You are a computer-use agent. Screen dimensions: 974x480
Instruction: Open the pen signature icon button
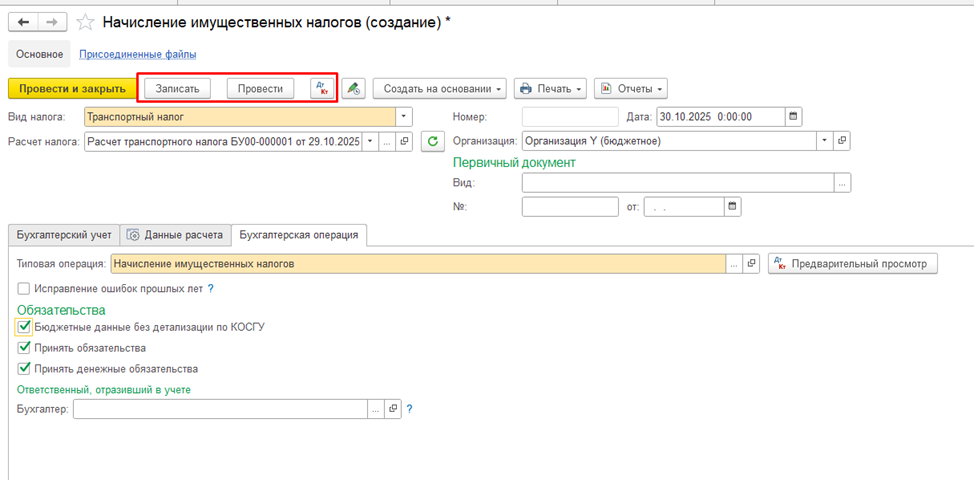tap(354, 88)
